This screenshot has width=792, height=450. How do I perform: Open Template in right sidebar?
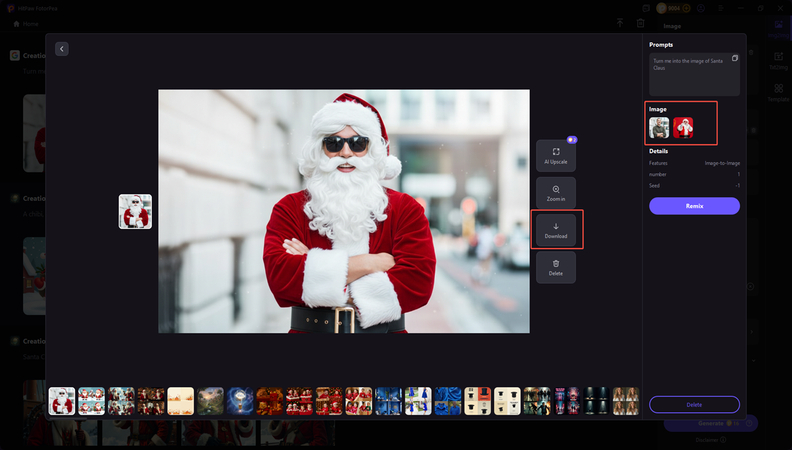[778, 92]
